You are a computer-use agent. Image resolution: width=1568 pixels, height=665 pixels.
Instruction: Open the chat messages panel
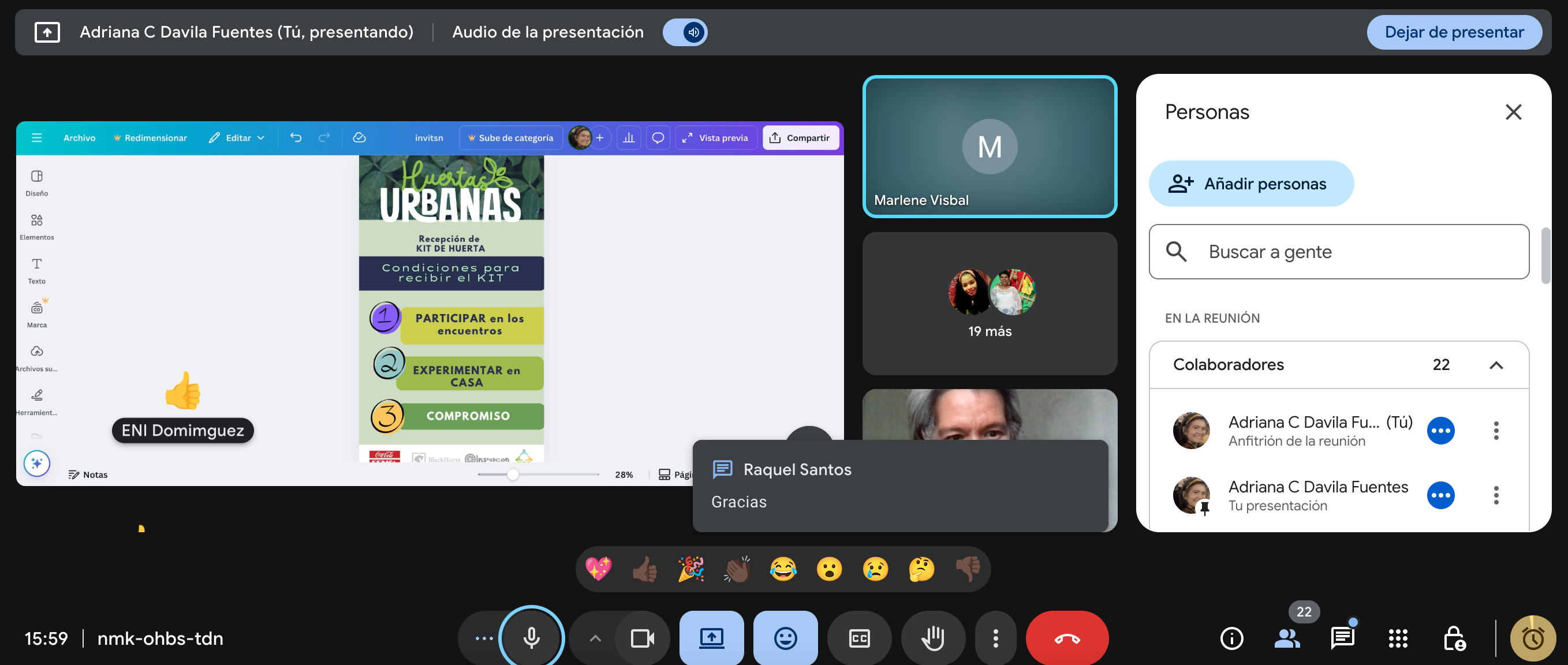1342,638
